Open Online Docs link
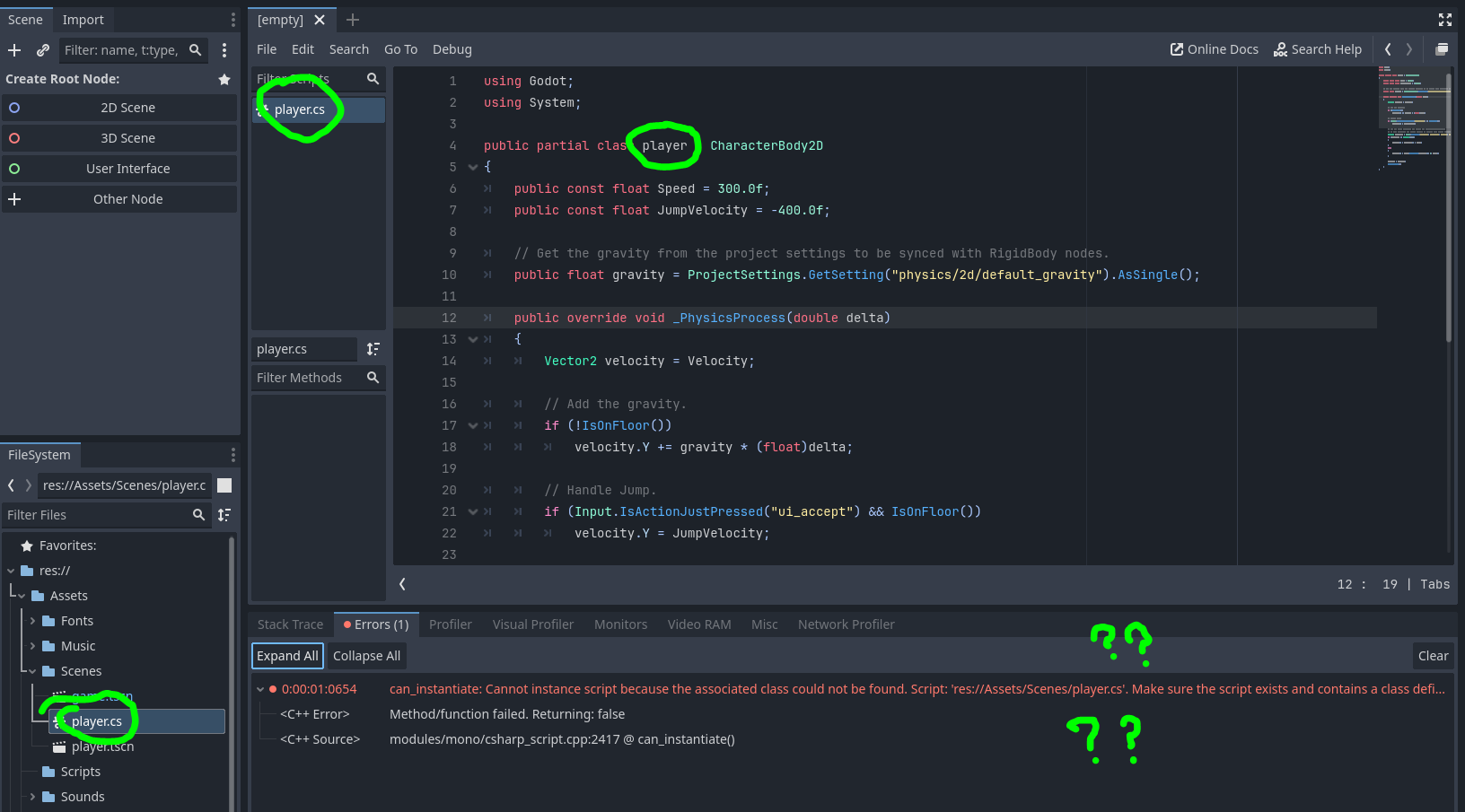The image size is (1465, 812). 1214,49
